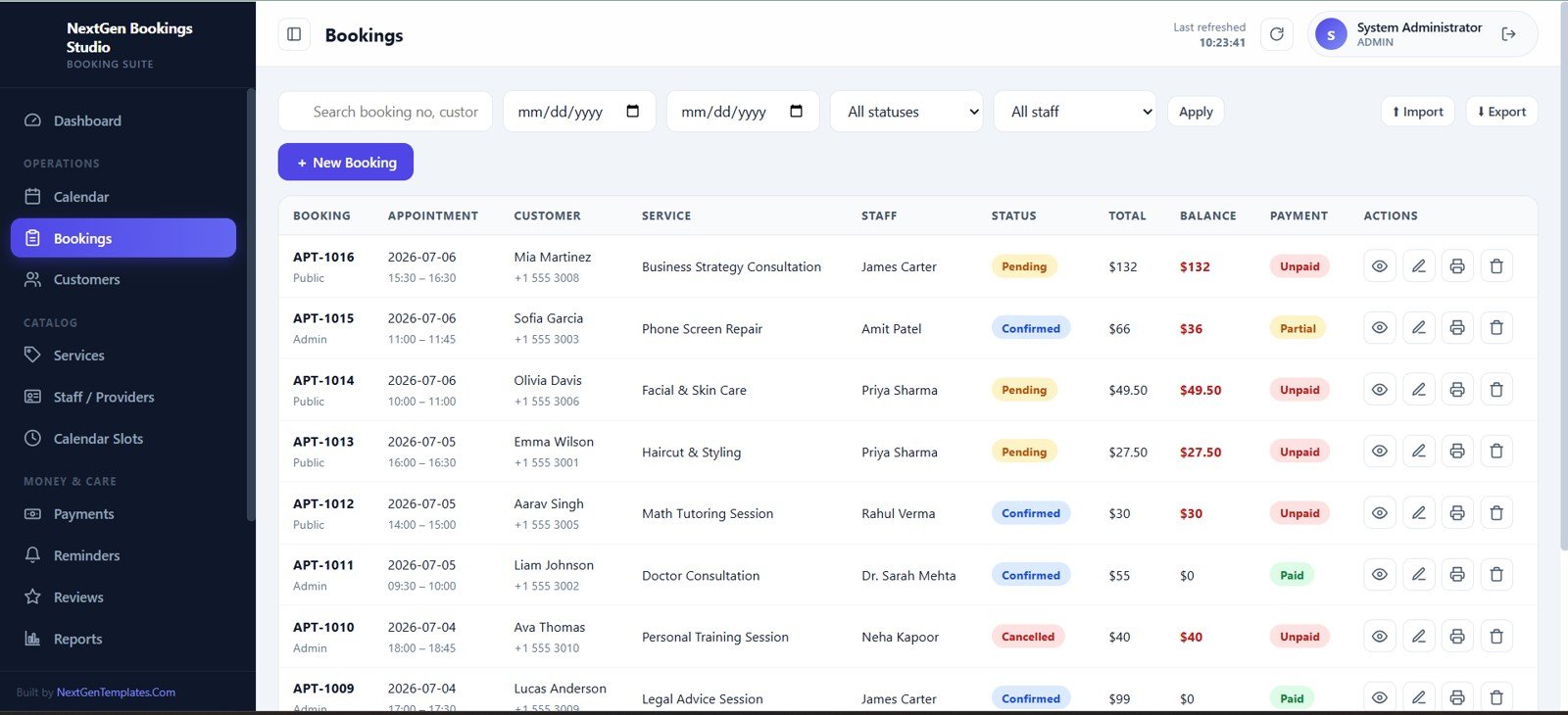Click the search booking input field
Viewport: 1568px width, 715px height.
385,112
